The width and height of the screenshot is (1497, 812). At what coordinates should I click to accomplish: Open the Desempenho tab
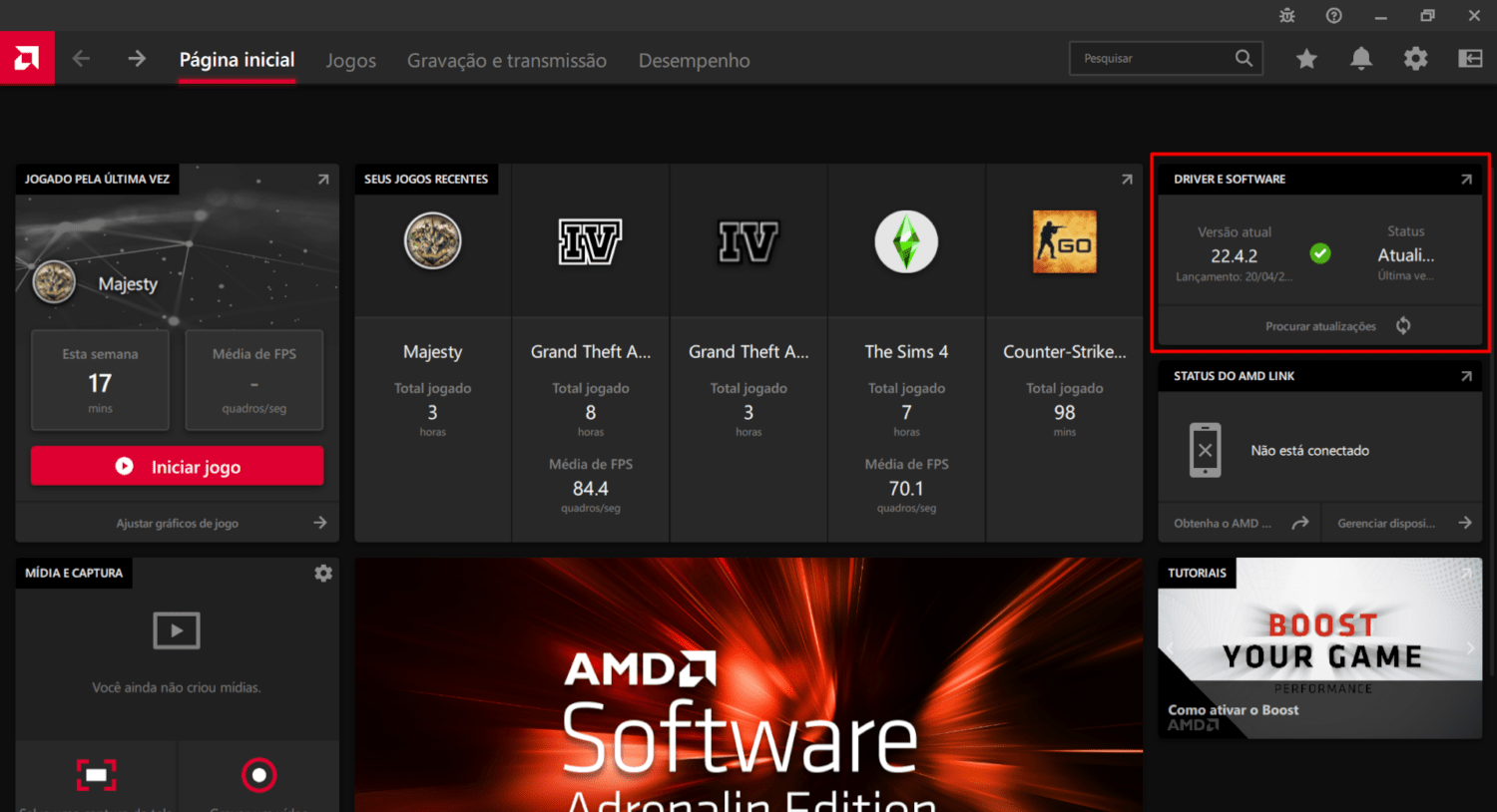pyautogui.click(x=694, y=61)
